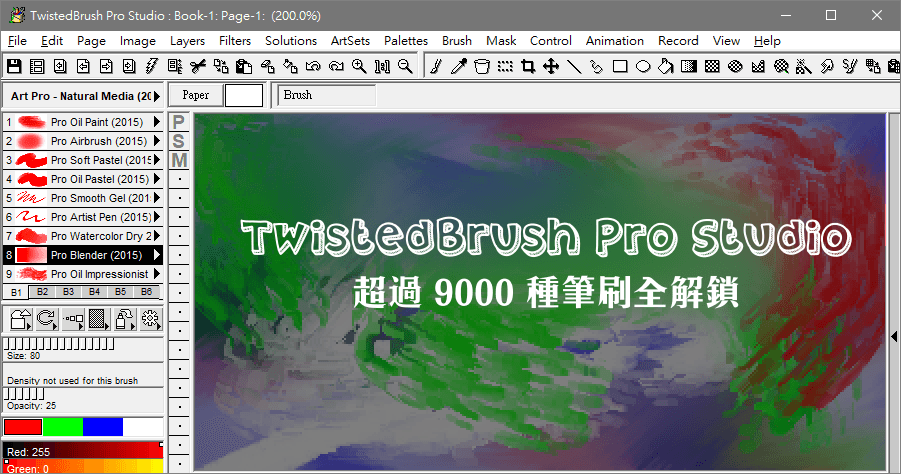Select the magic wand mask tool
The height and width of the screenshot is (474, 901).
click(804, 66)
